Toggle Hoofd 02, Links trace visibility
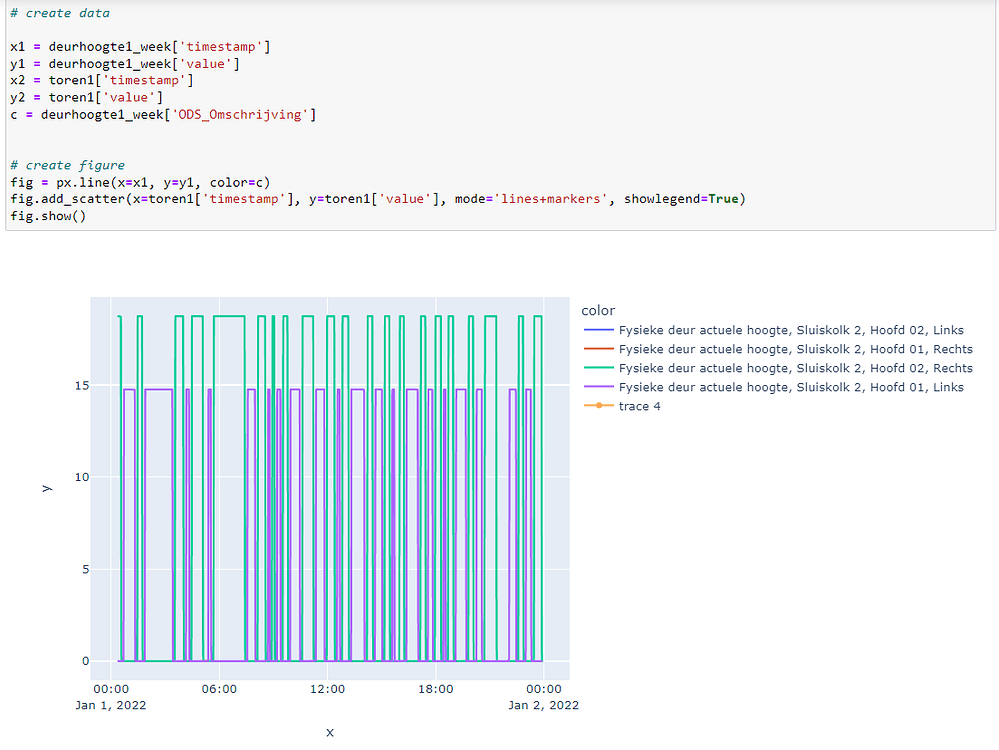 791,330
